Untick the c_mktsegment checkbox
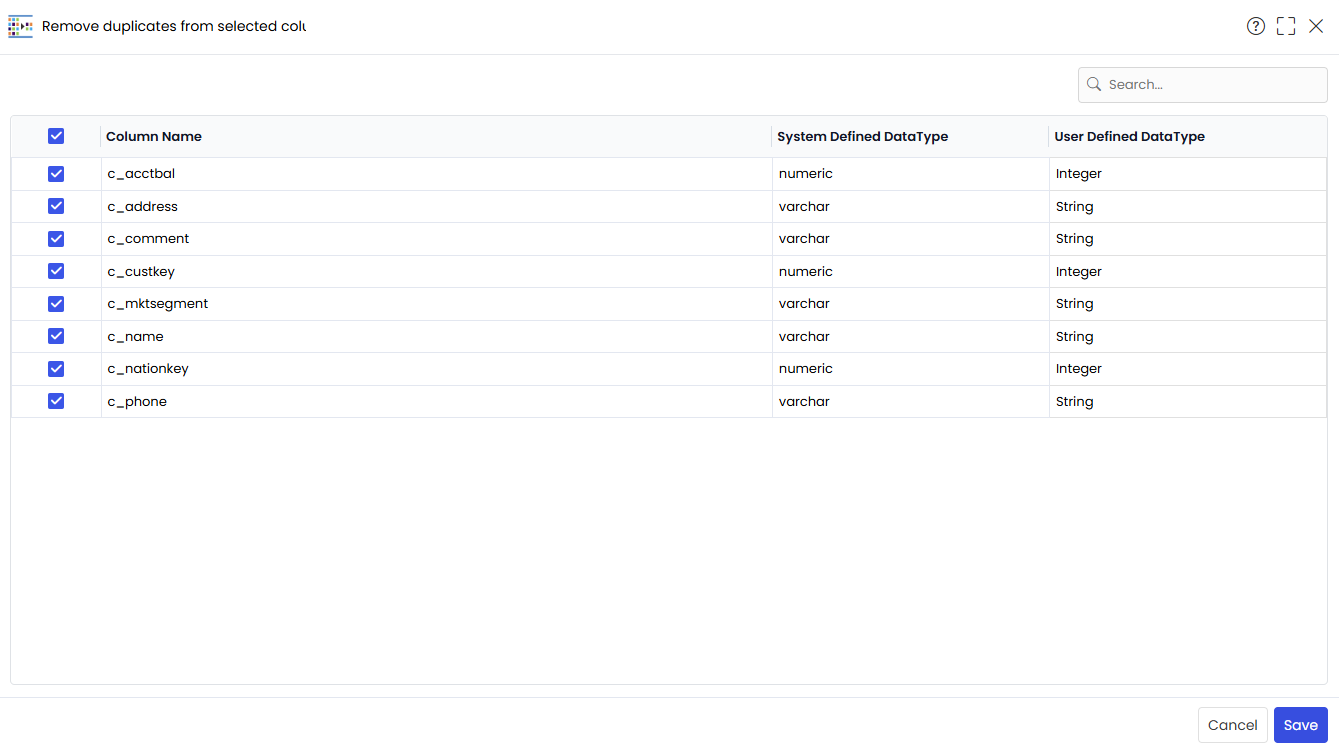Image resolution: width=1339 pixels, height=750 pixels. [x=56, y=304]
